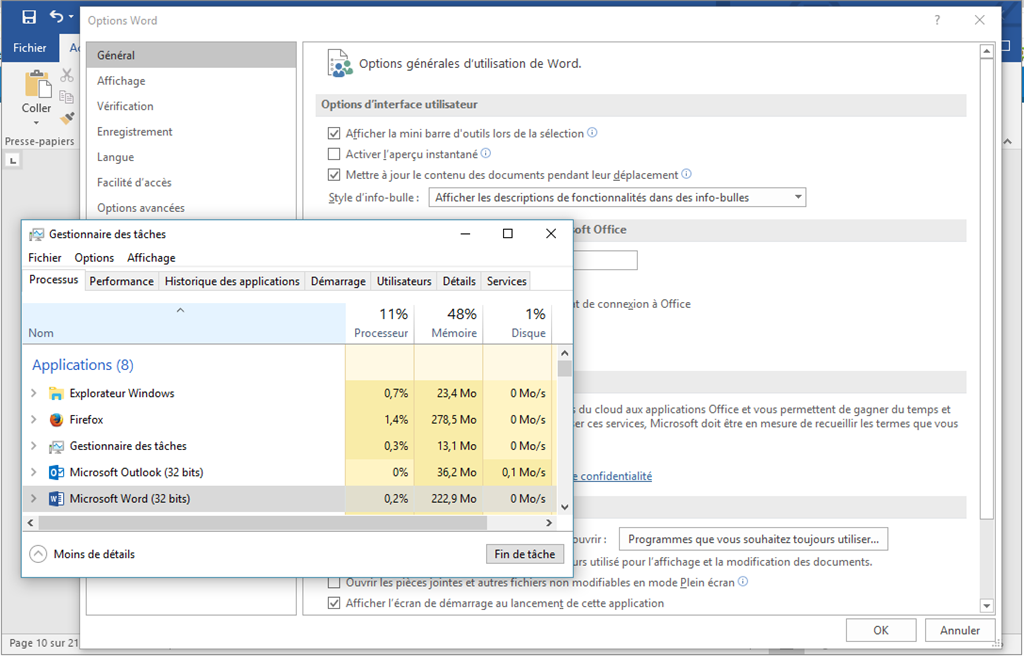Viewport: 1024px width, 656px height.
Task: Click the Copy icon in Presse-papiers
Action: coord(67,97)
